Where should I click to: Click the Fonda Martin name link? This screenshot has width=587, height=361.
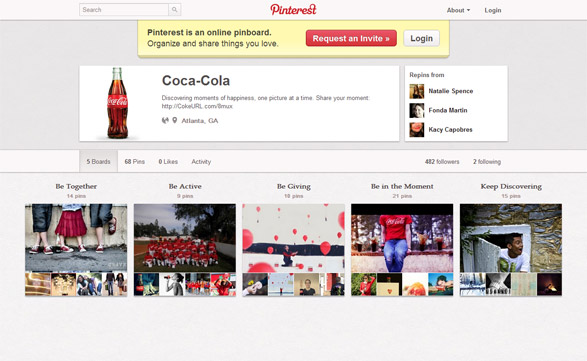pyautogui.click(x=448, y=110)
